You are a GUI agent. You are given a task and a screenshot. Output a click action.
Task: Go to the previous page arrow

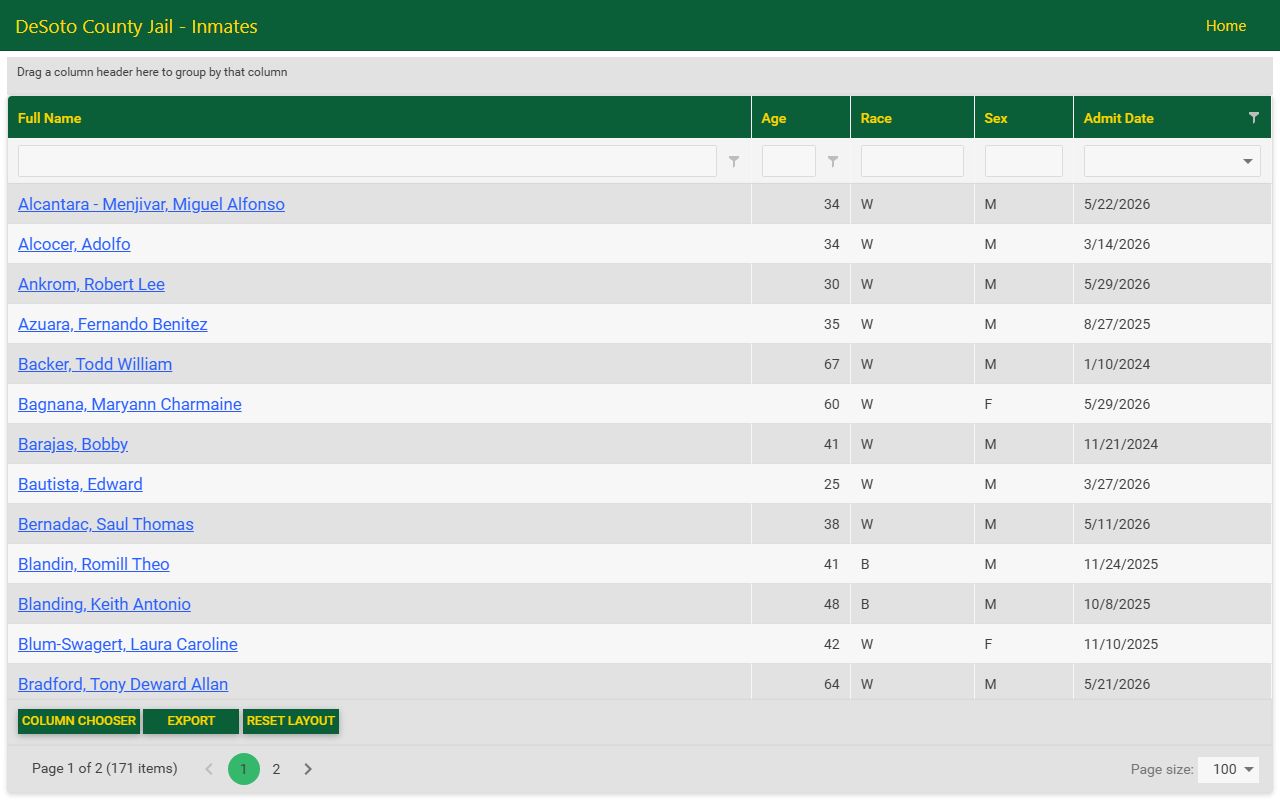(x=209, y=769)
